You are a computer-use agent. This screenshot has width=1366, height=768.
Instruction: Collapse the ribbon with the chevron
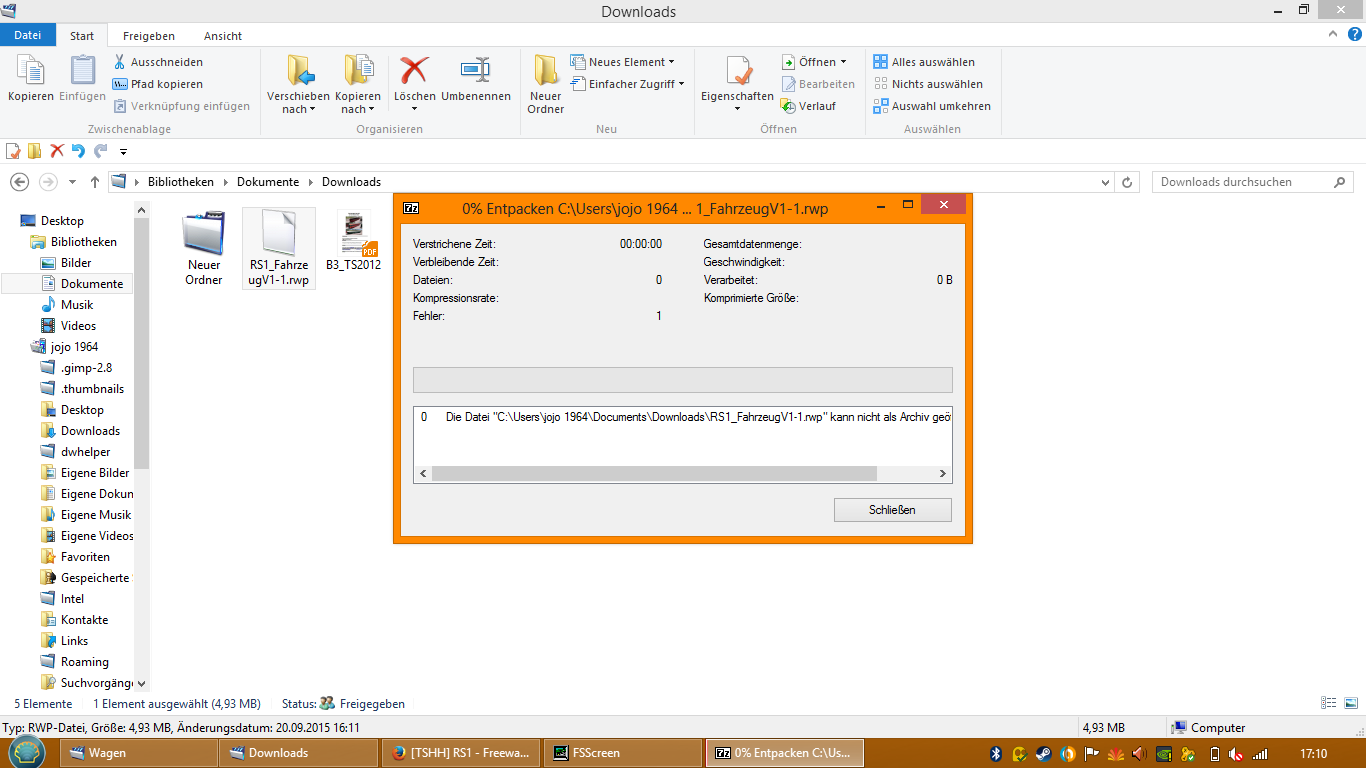click(1334, 33)
